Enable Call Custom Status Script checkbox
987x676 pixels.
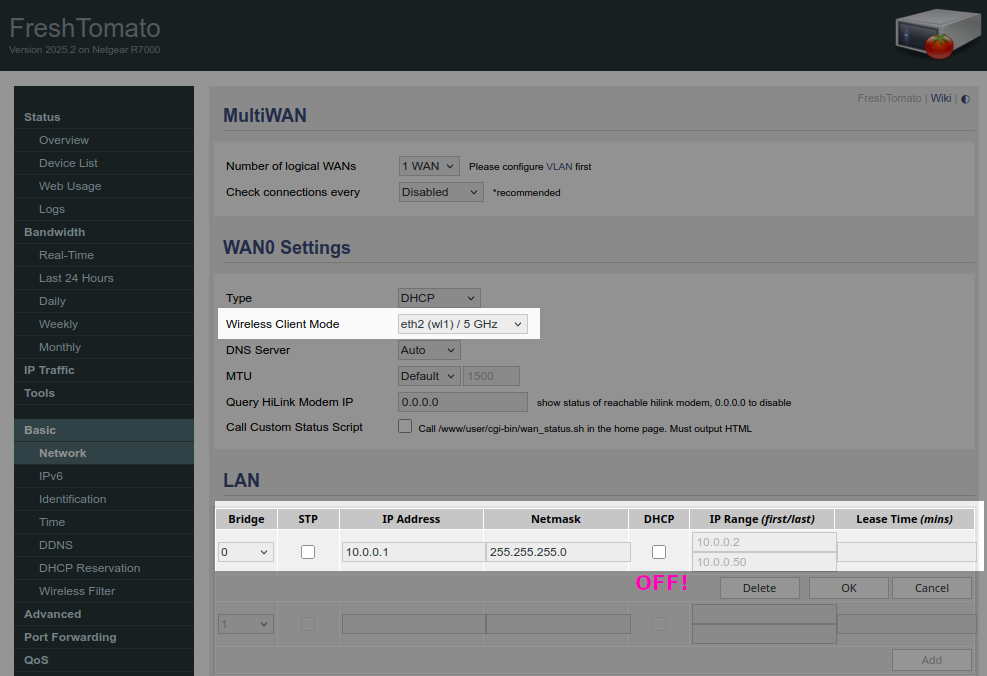click(405, 427)
